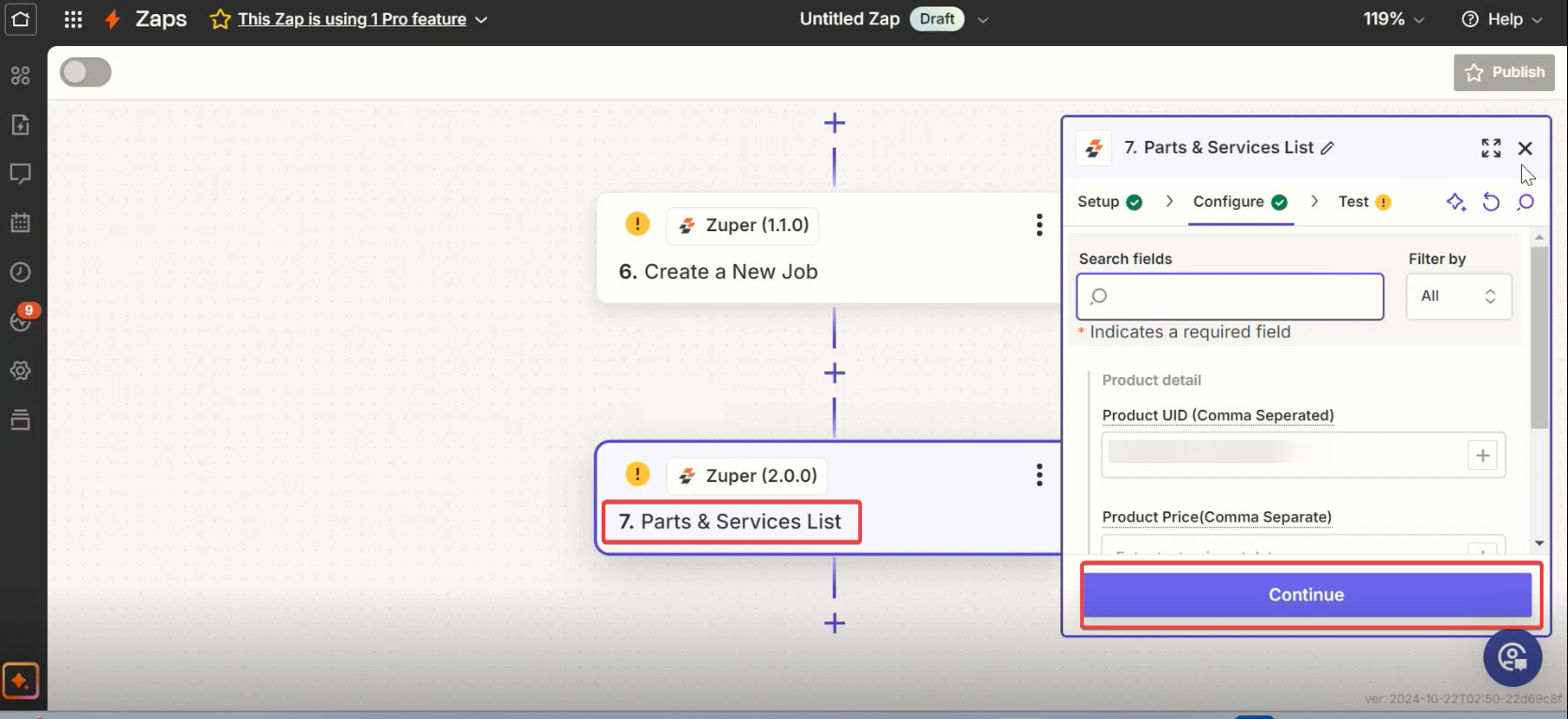
Task: Open AI sparkle assistant in the step panel
Action: coord(1456,202)
